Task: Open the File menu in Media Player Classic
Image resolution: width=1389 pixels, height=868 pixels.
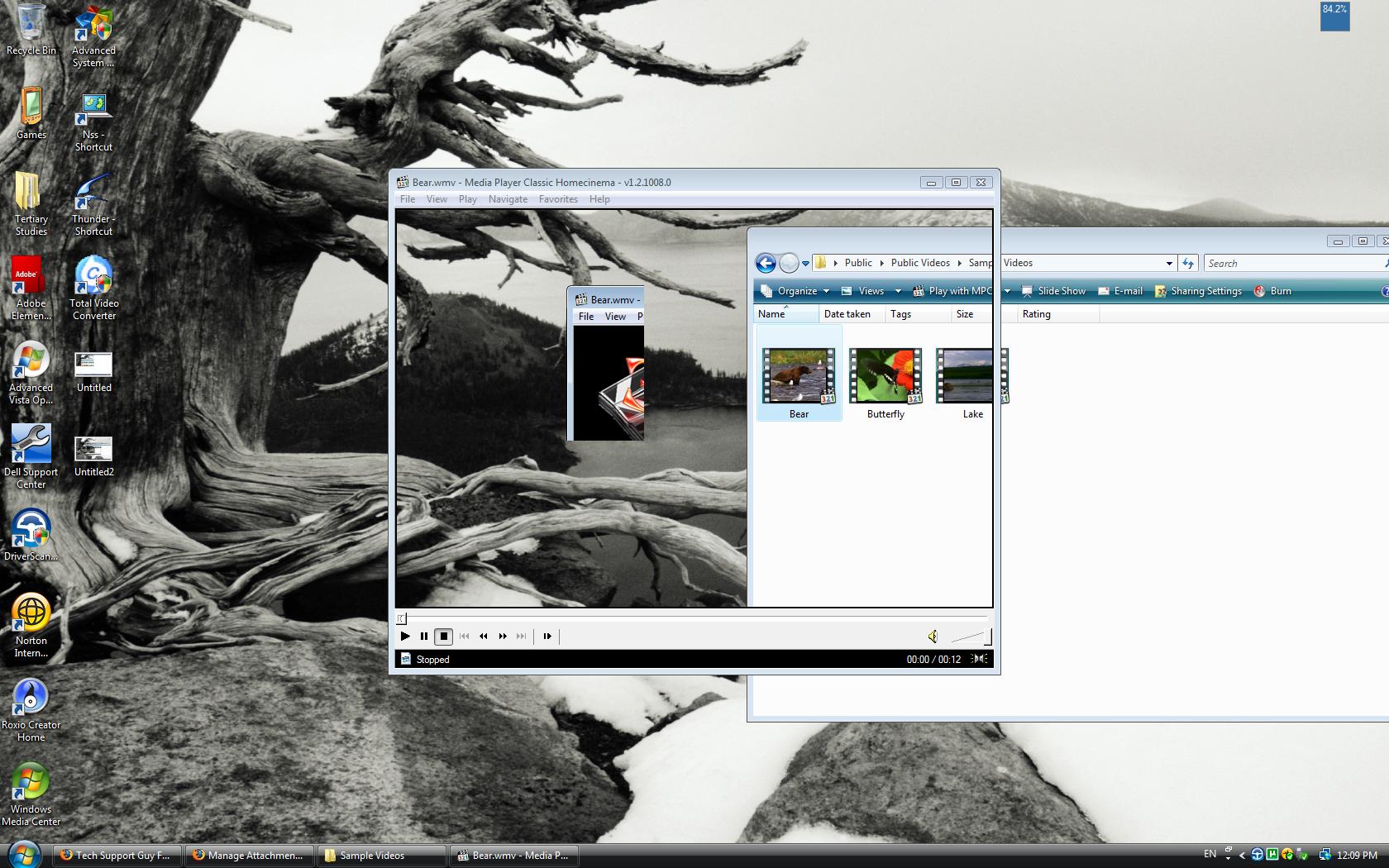Action: [408, 199]
